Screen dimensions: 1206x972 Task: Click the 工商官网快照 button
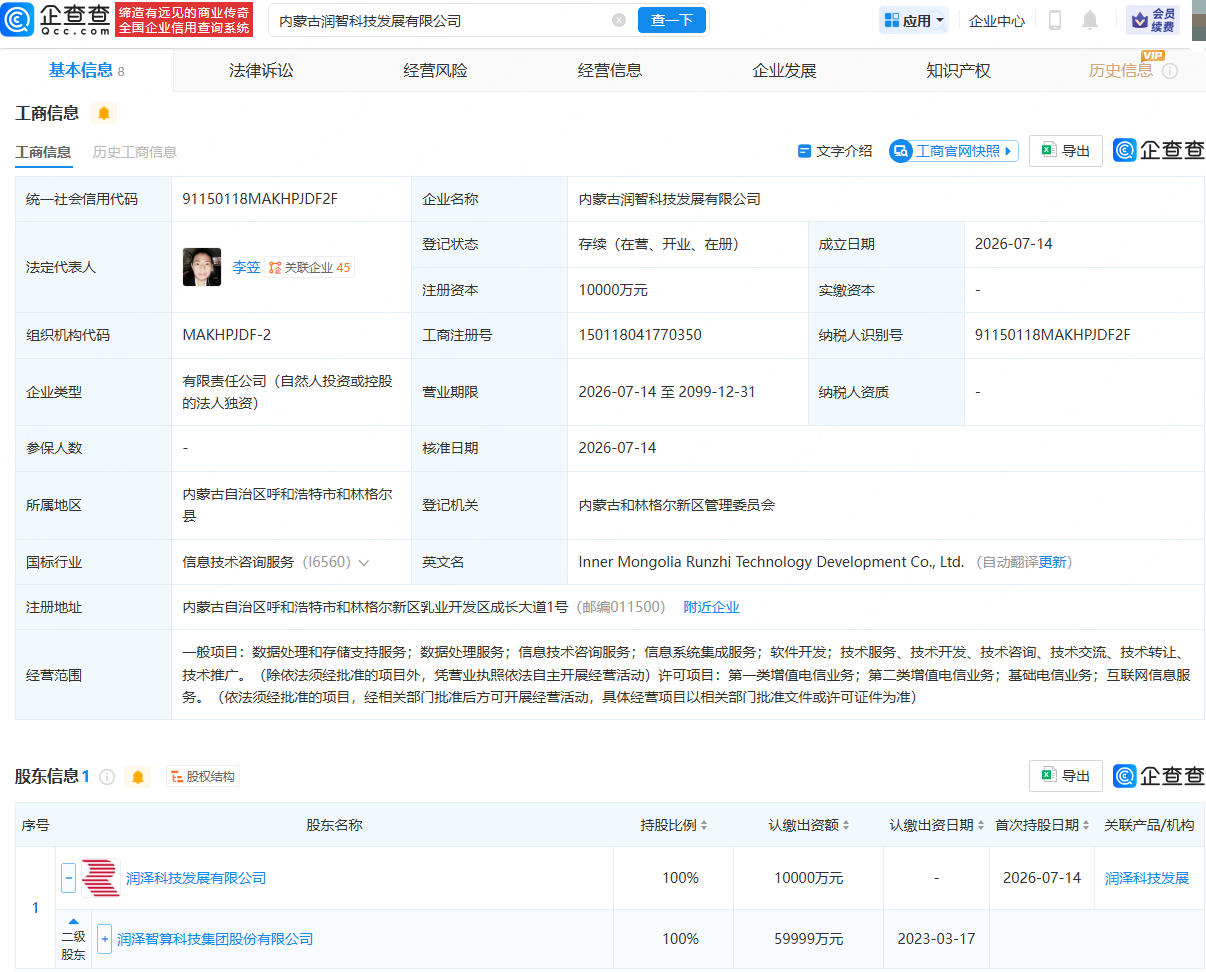954,151
